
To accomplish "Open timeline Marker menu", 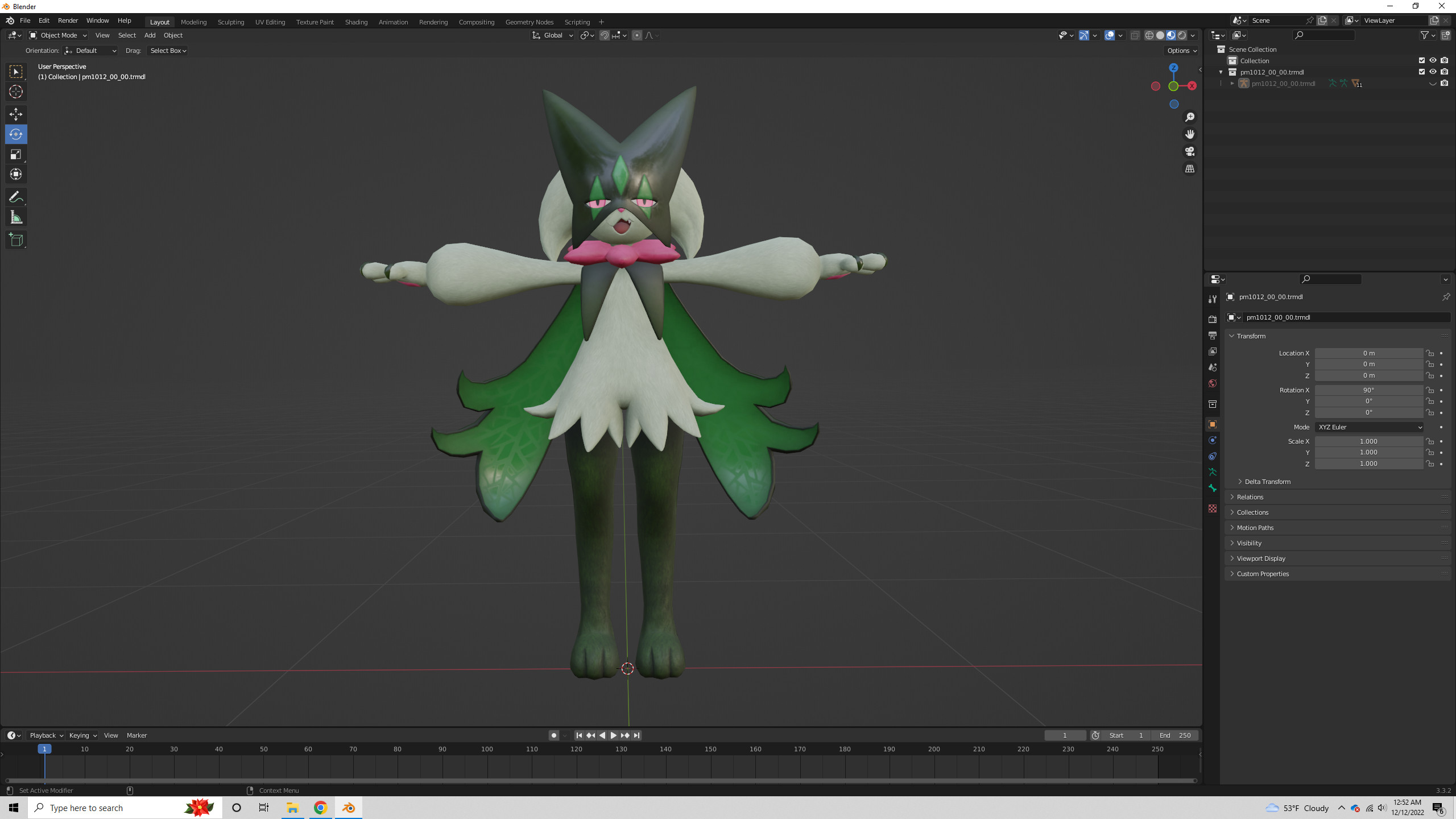I will click(x=136, y=735).
